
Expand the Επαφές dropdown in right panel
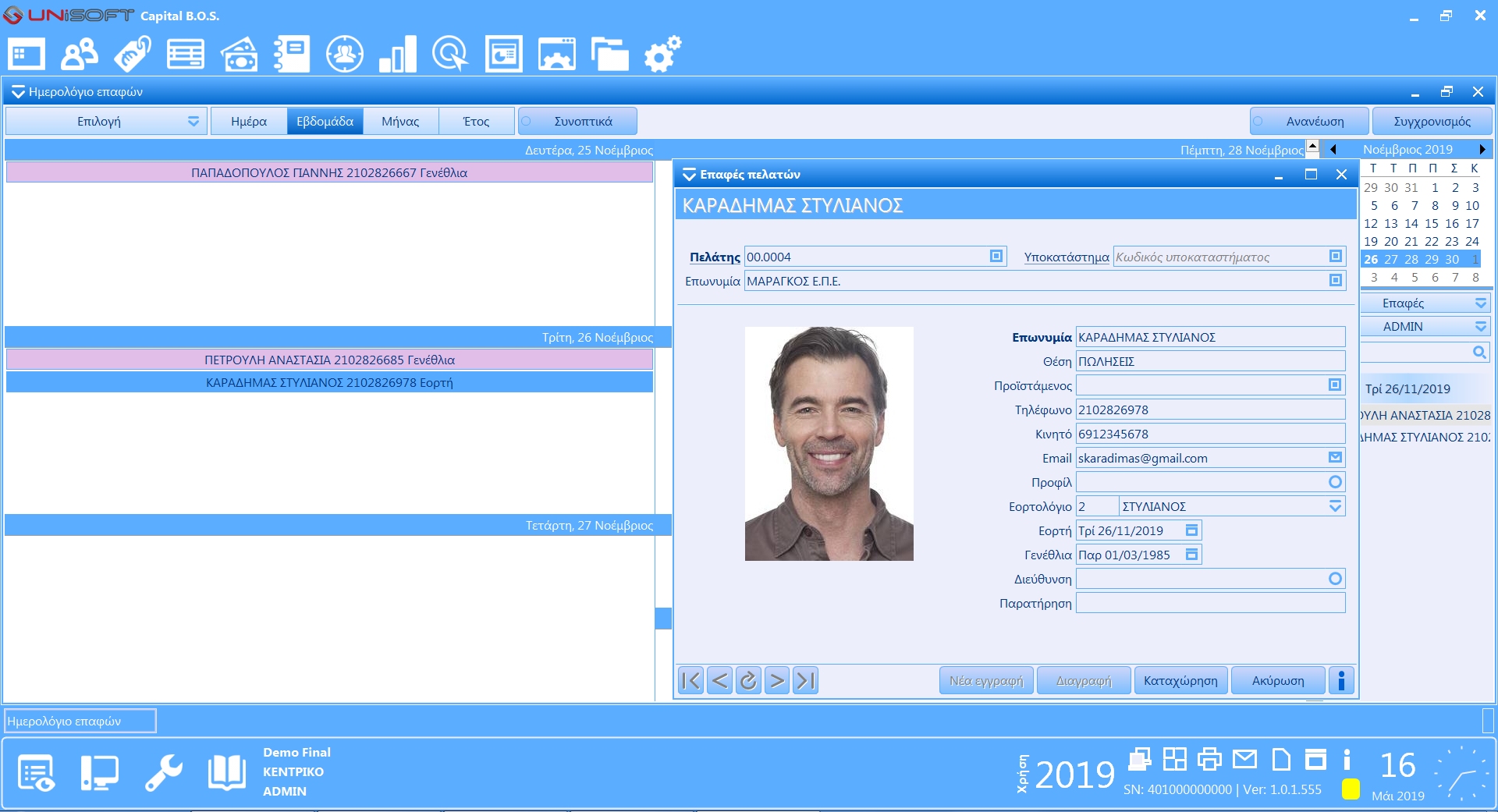[1480, 303]
